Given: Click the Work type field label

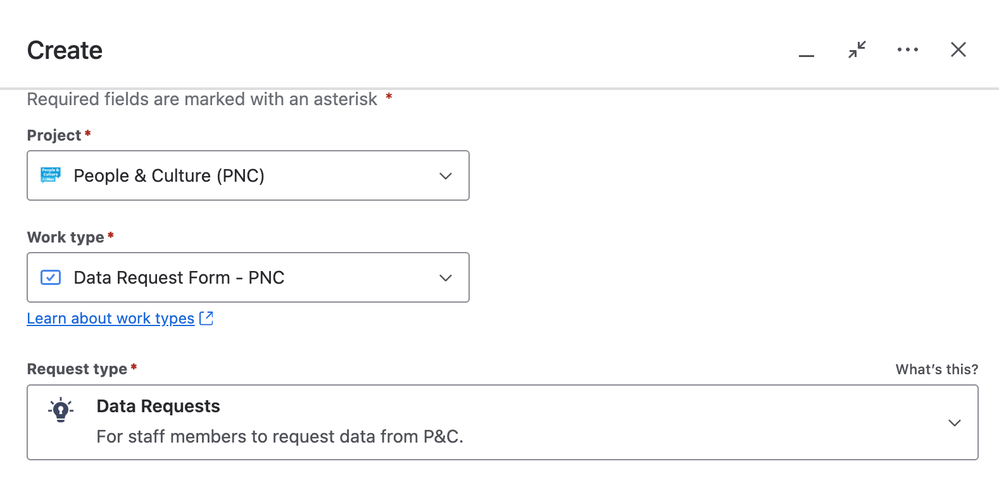Looking at the screenshot, I should click(65, 237).
